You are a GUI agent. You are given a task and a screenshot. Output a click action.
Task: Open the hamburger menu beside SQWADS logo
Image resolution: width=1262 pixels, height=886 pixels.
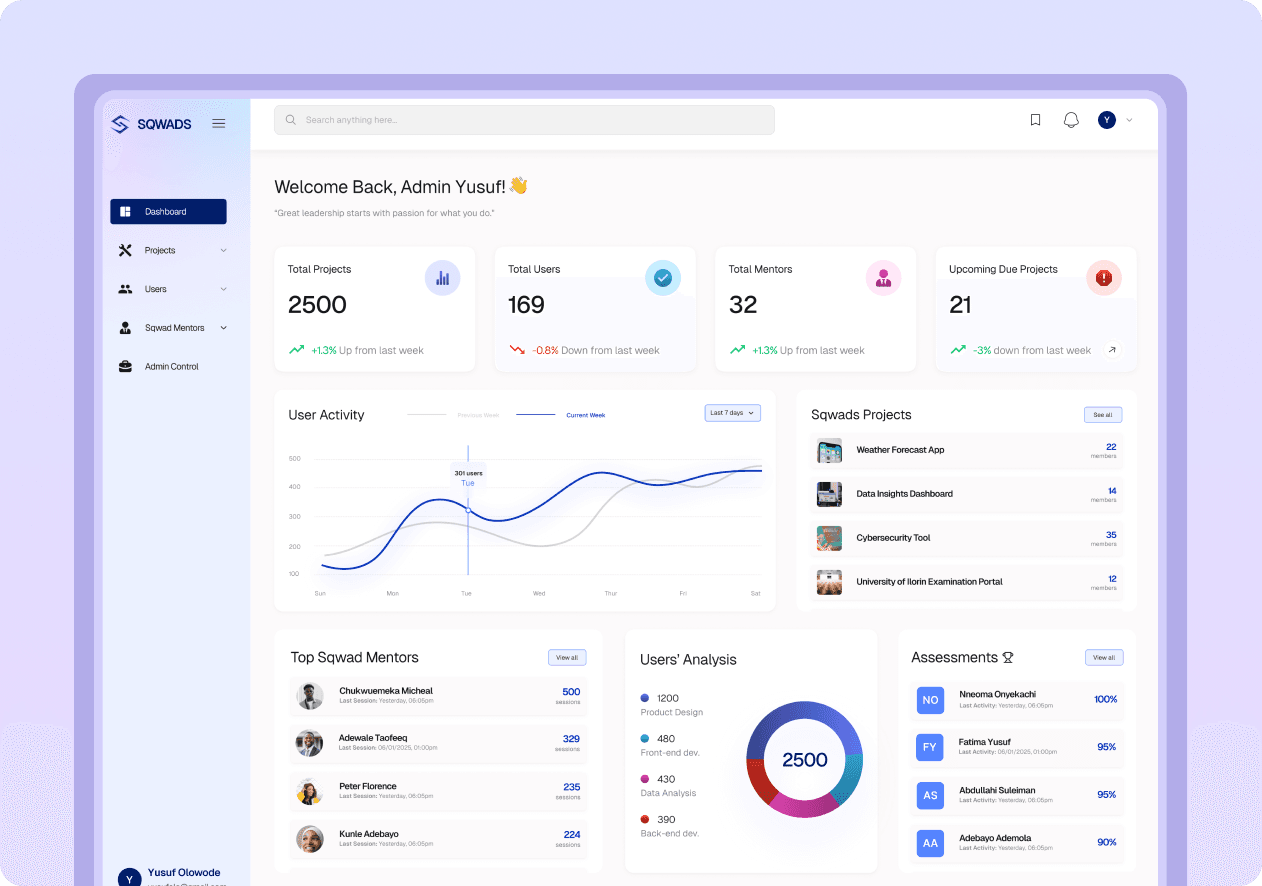pos(219,123)
